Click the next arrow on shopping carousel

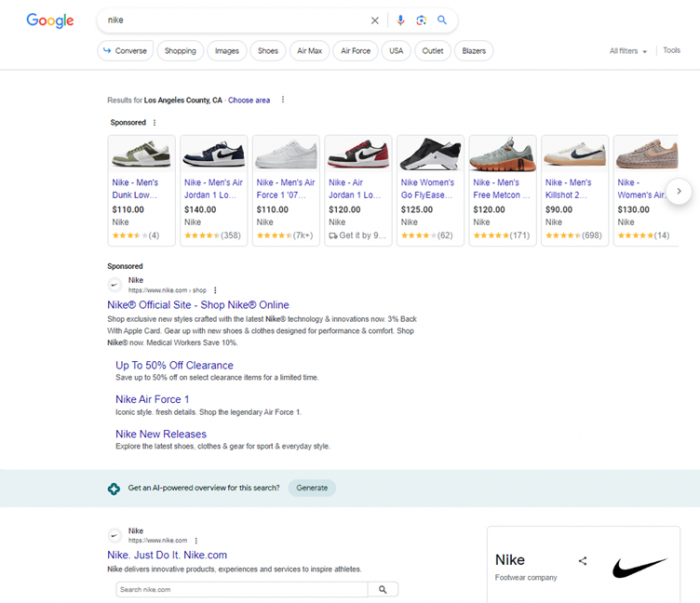click(x=679, y=191)
